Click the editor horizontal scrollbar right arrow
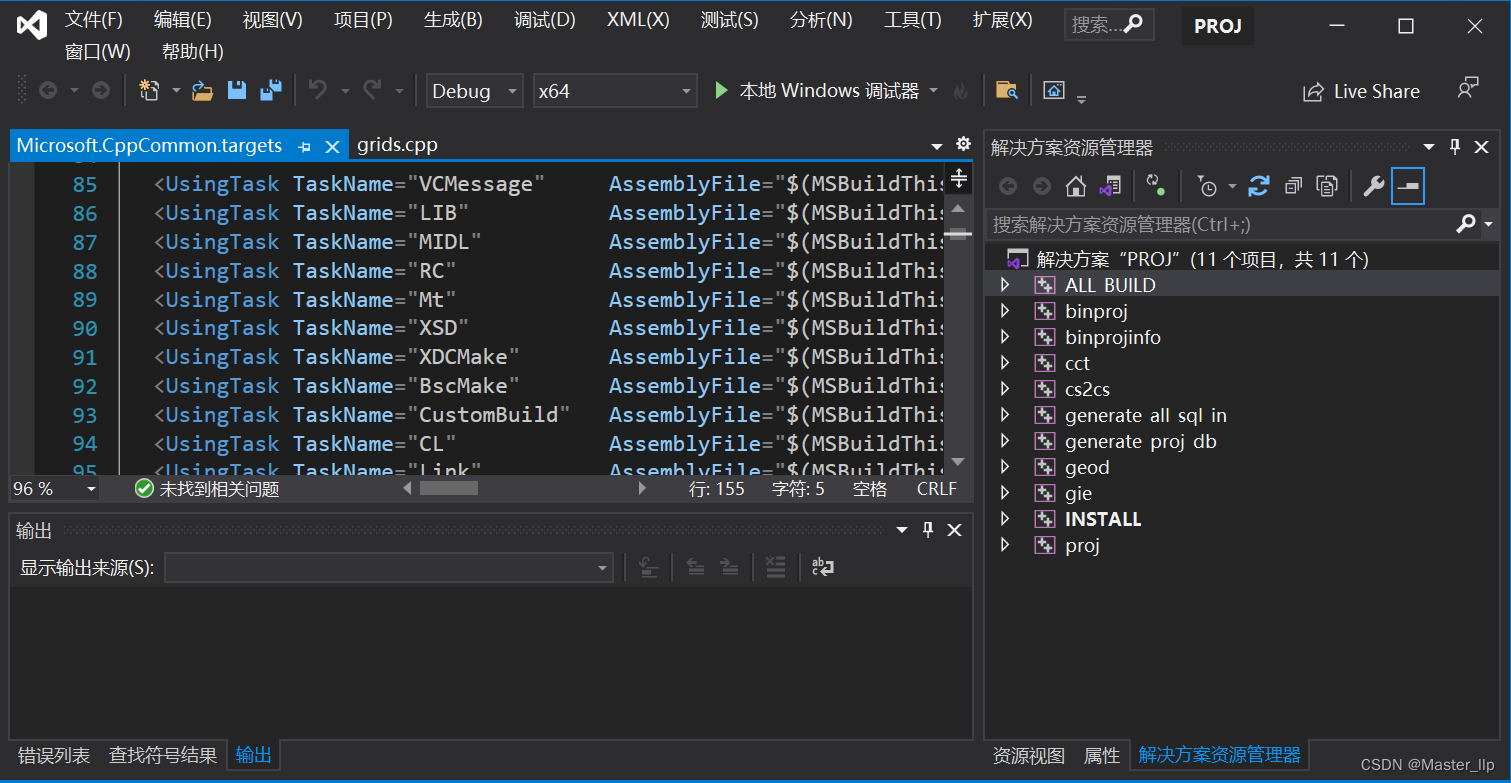 point(641,489)
